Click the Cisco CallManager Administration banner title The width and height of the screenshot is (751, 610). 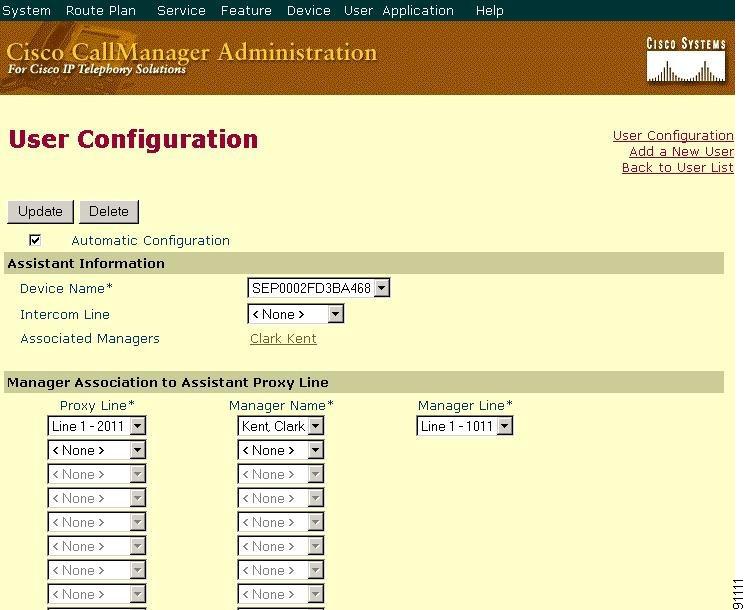192,52
